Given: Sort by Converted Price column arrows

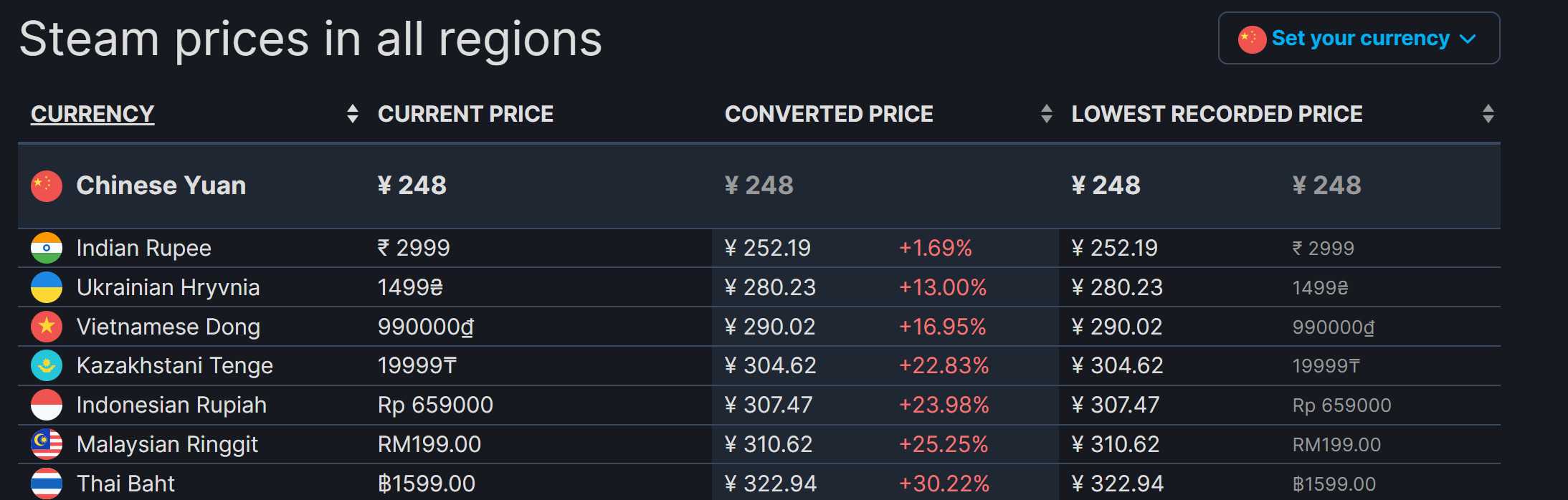Looking at the screenshot, I should coord(1046,114).
